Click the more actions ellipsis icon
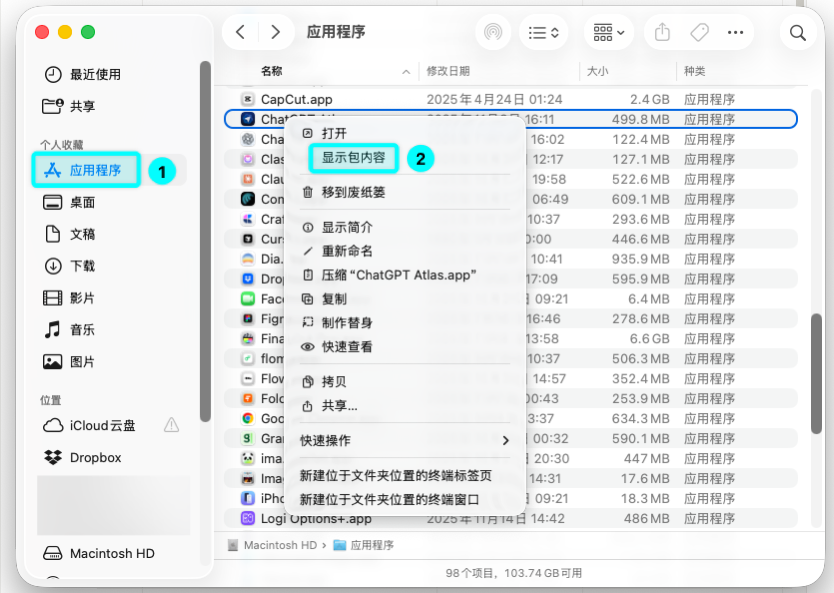The image size is (834, 593). 736,32
